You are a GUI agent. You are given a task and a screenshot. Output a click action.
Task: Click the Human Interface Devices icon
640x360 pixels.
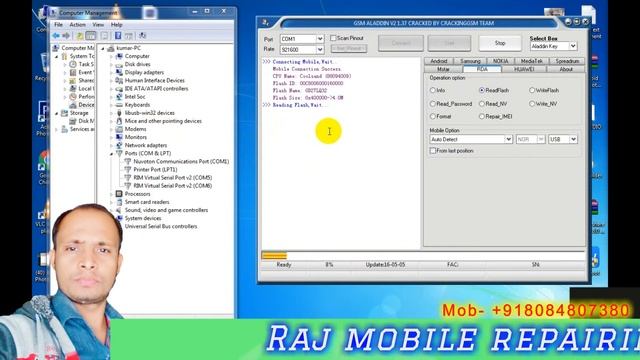click(x=119, y=80)
